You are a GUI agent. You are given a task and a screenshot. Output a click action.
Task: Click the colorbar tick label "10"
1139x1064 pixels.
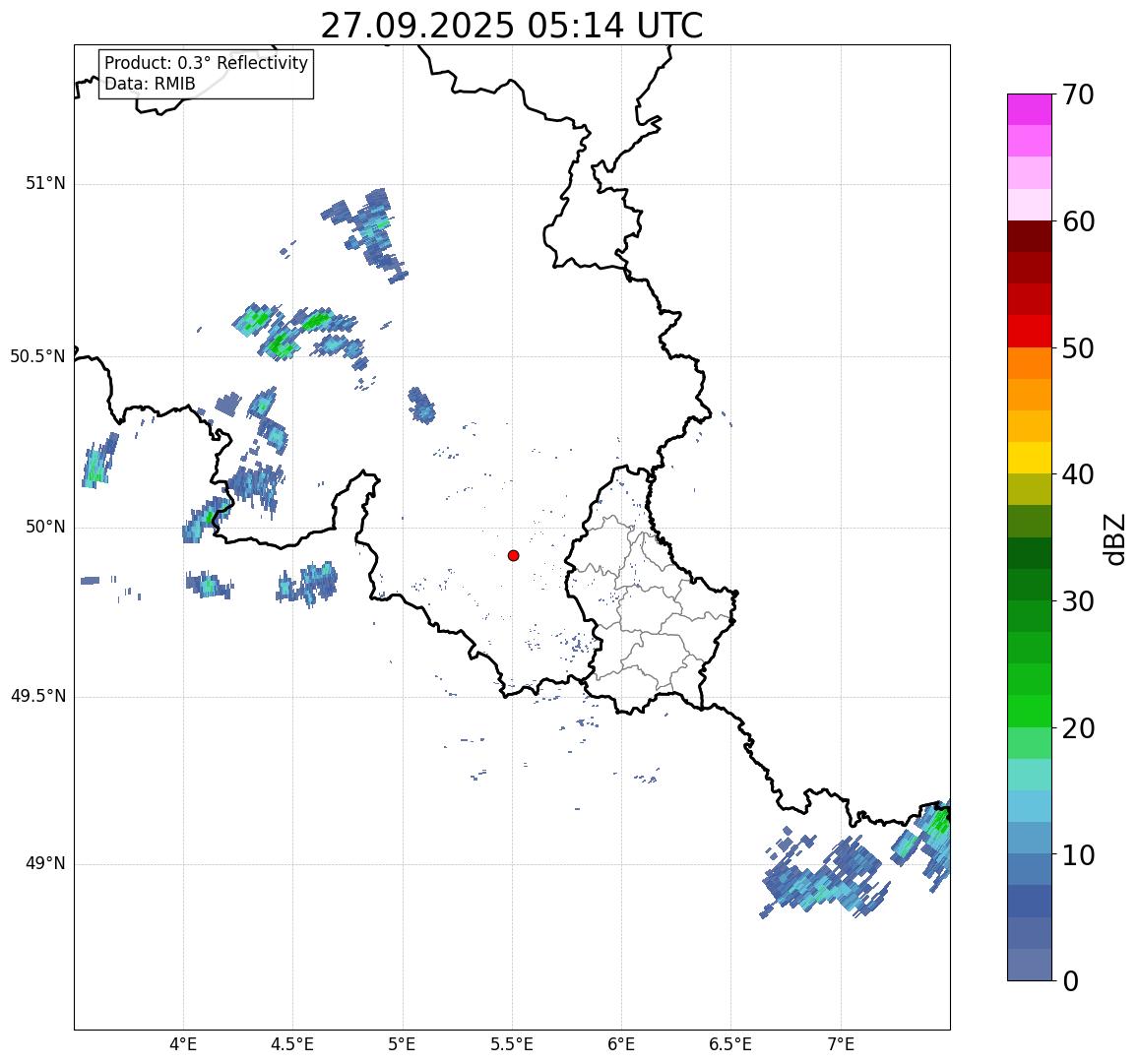[x=1078, y=854]
